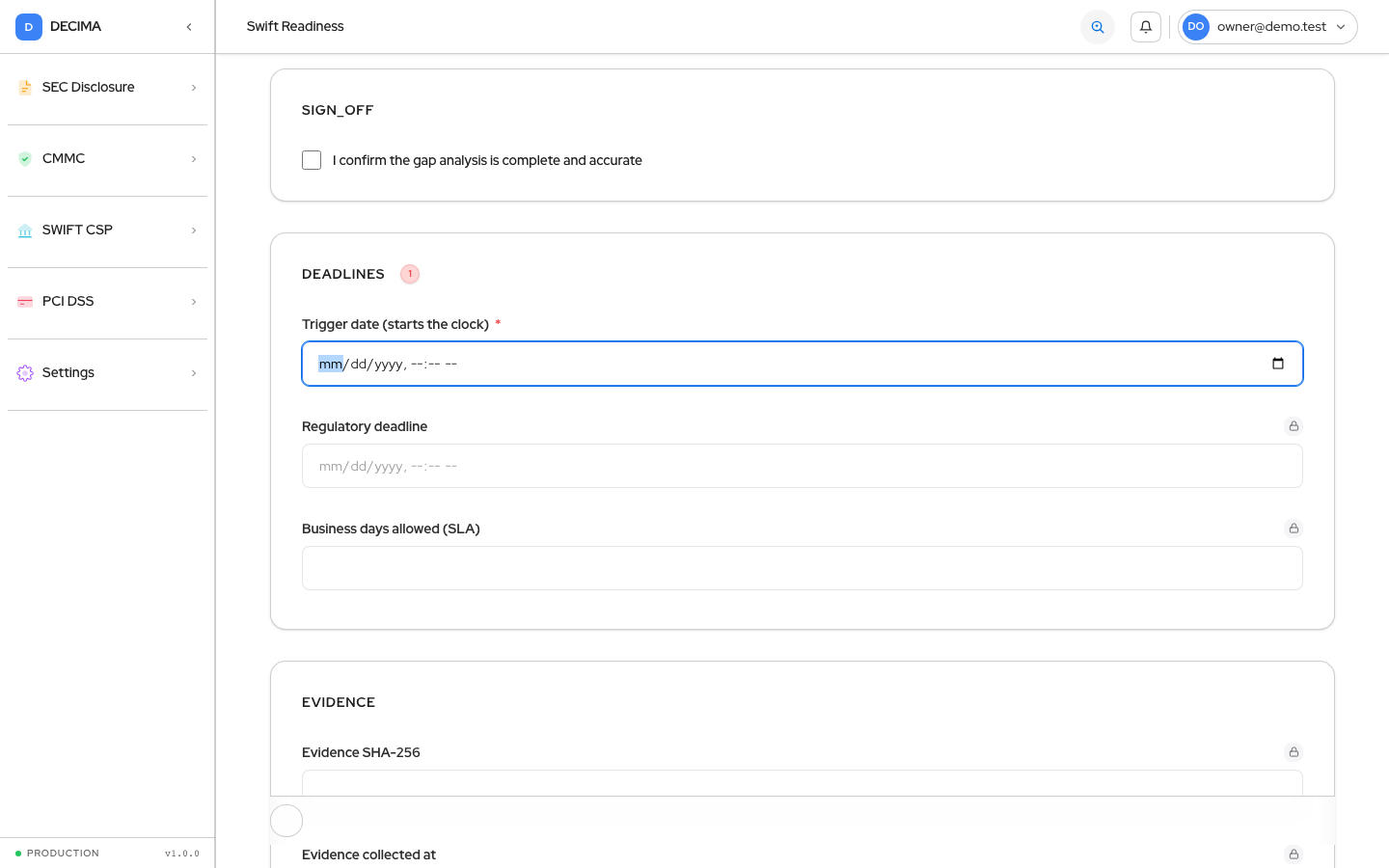
Task: Click the Regulatory deadline label
Action: (x=365, y=426)
